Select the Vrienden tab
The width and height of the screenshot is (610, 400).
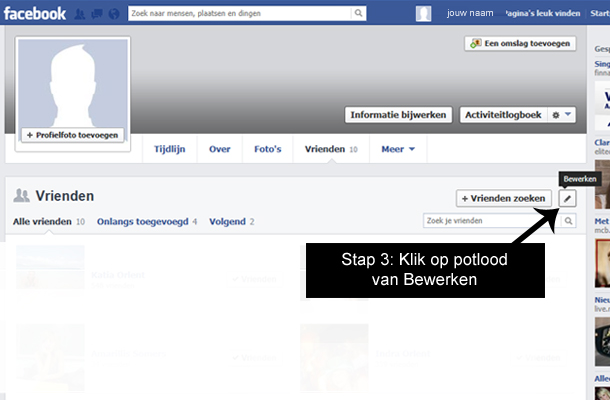[331, 149]
